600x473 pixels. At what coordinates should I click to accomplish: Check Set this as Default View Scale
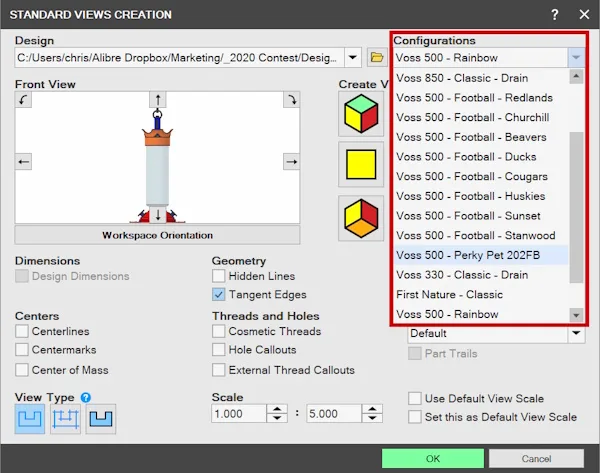[x=415, y=417]
